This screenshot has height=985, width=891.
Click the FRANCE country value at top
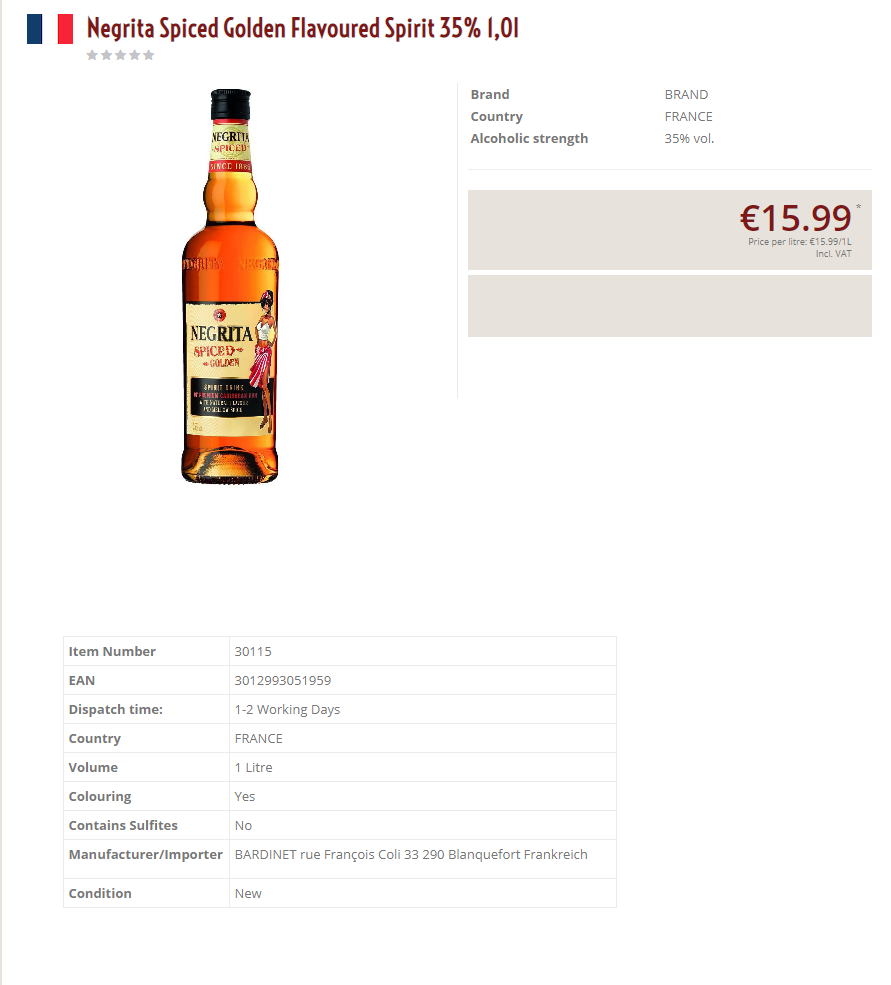pos(689,116)
